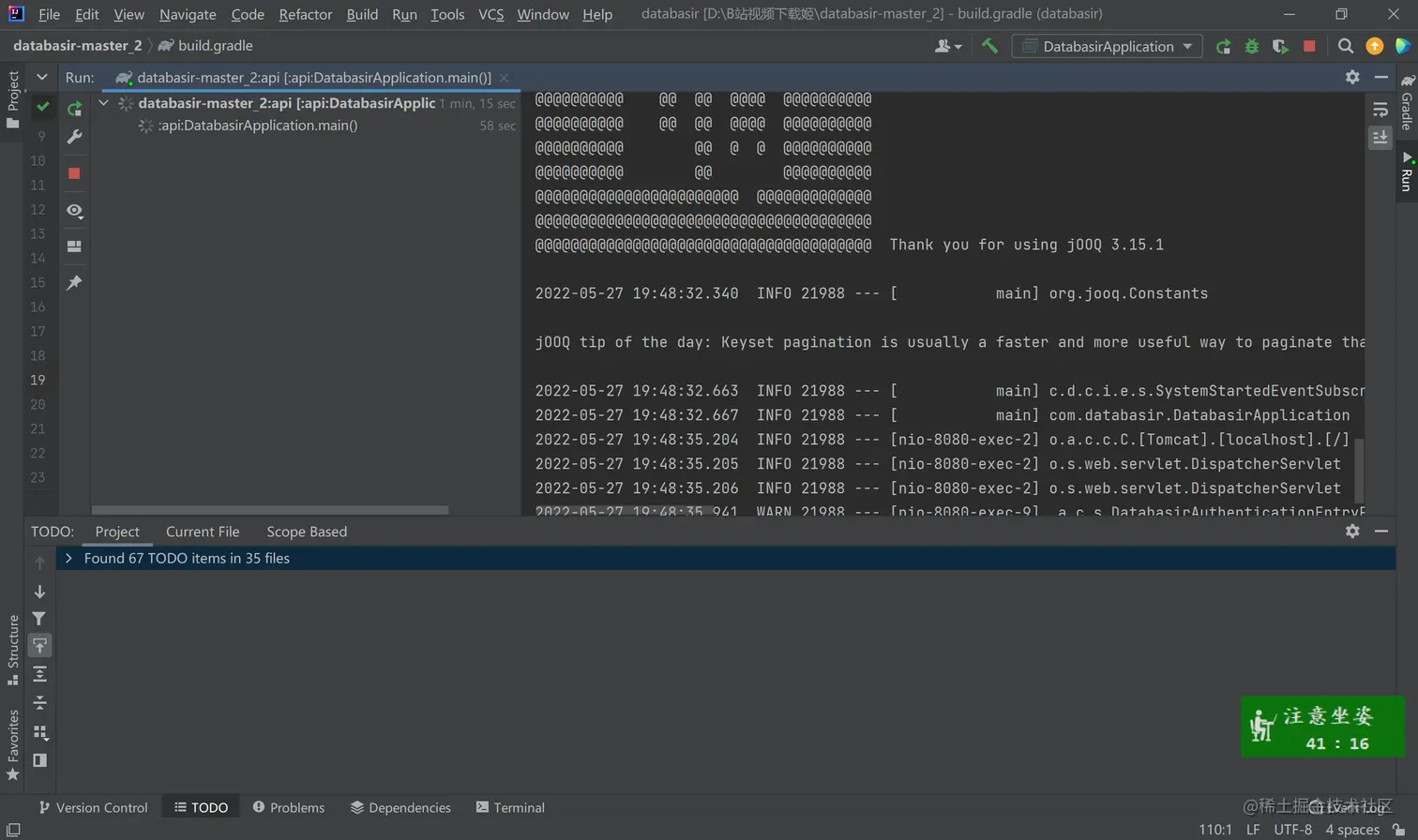Go to next TODO with the down arrow
This screenshot has height=840, width=1418.
[x=39, y=592]
